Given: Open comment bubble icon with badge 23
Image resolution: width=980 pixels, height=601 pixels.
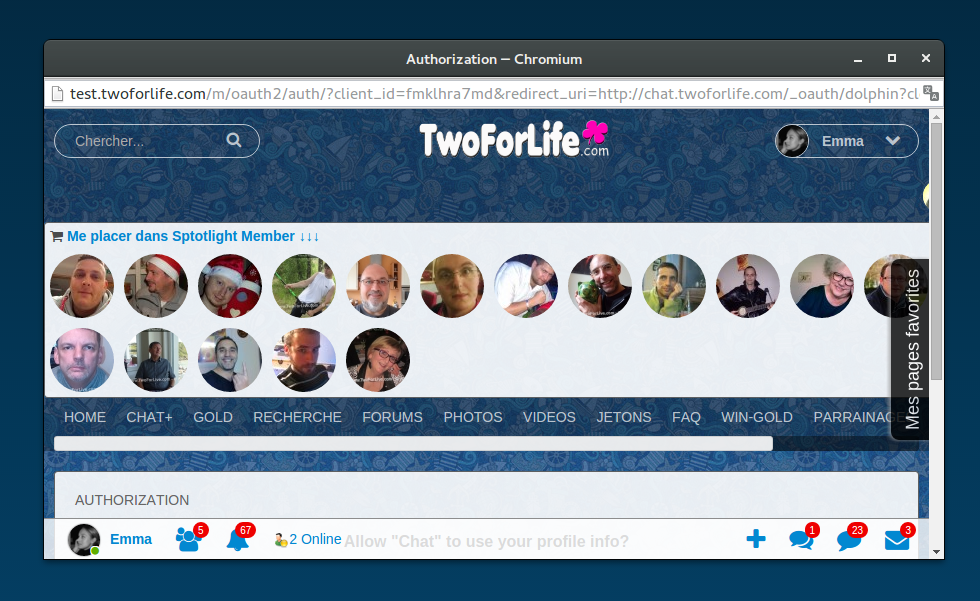Looking at the screenshot, I should [850, 539].
